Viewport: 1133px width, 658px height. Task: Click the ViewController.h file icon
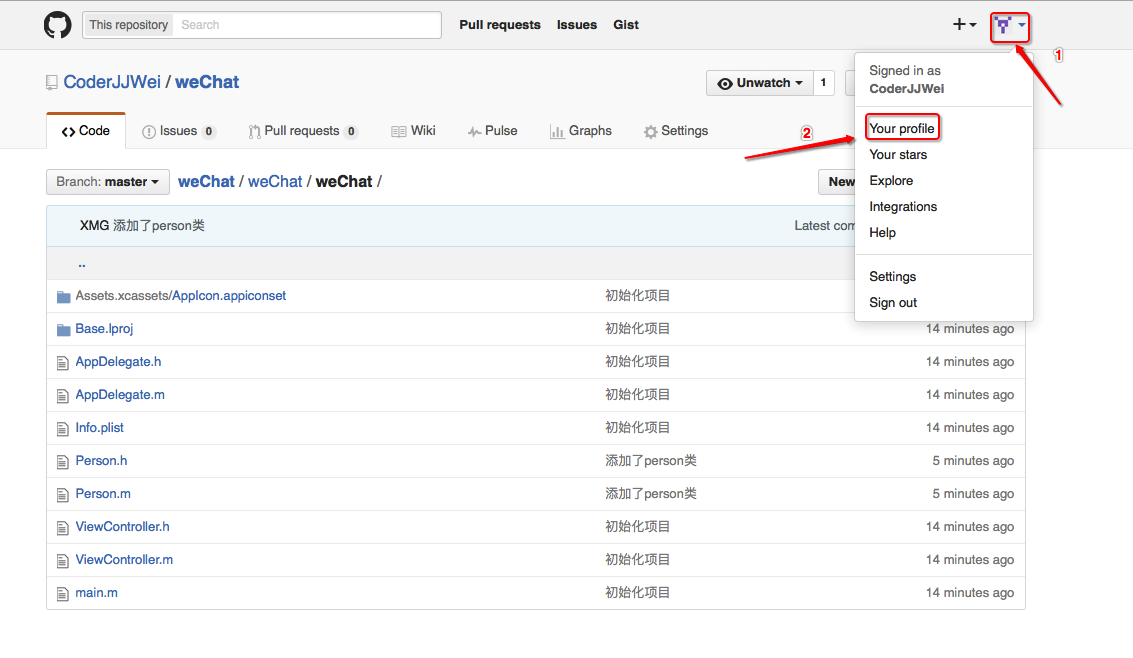click(x=63, y=528)
